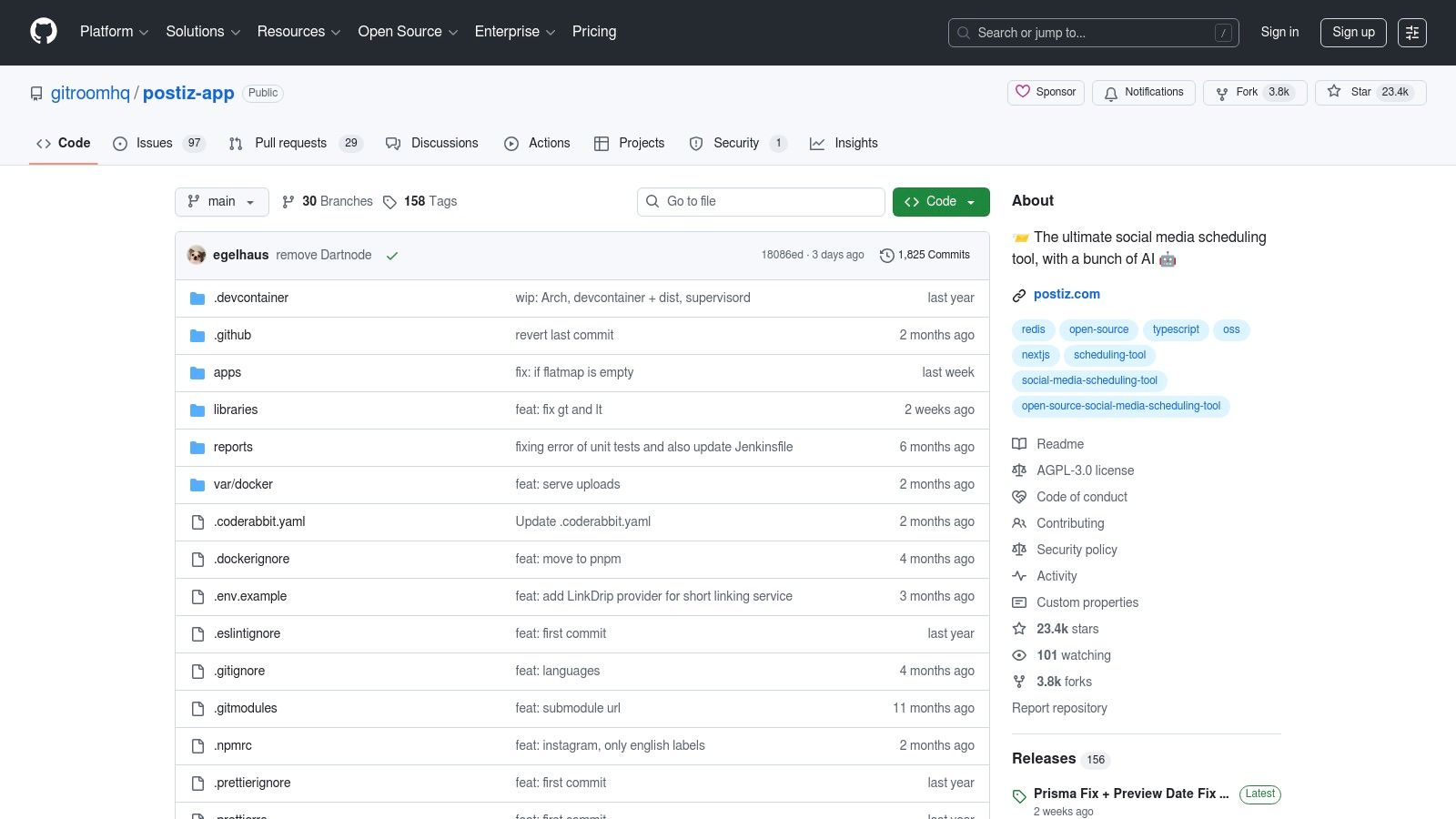Image resolution: width=1456 pixels, height=819 pixels.
Task: Switch to the Pull requests tab
Action: (x=296, y=144)
